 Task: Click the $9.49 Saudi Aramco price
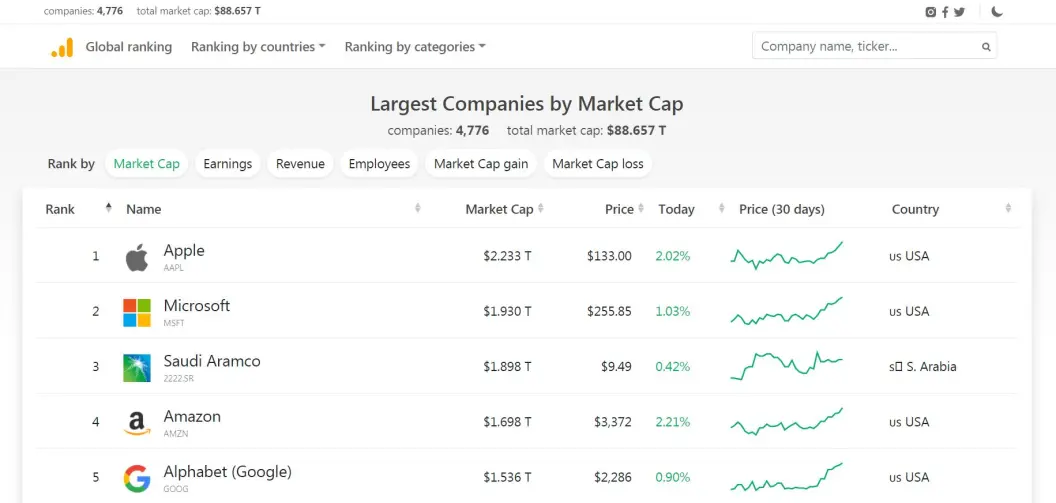pyautogui.click(x=616, y=366)
